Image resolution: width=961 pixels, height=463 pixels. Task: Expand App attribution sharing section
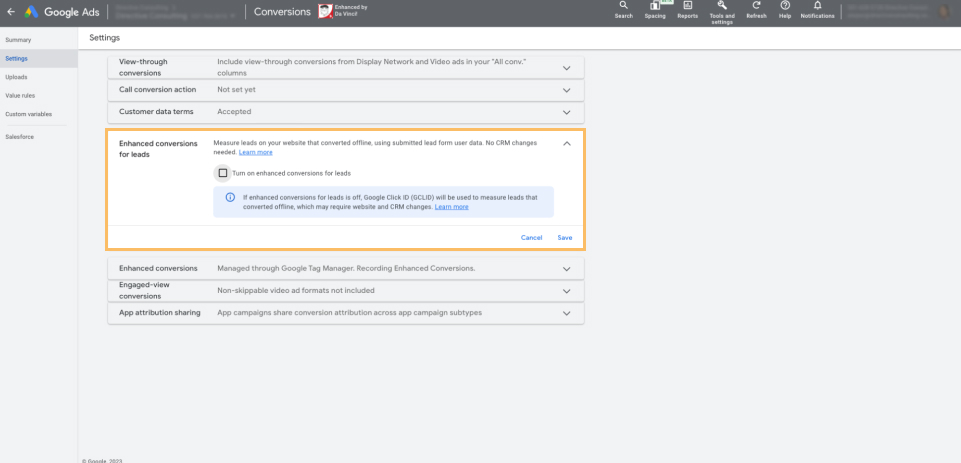pyautogui.click(x=566, y=313)
